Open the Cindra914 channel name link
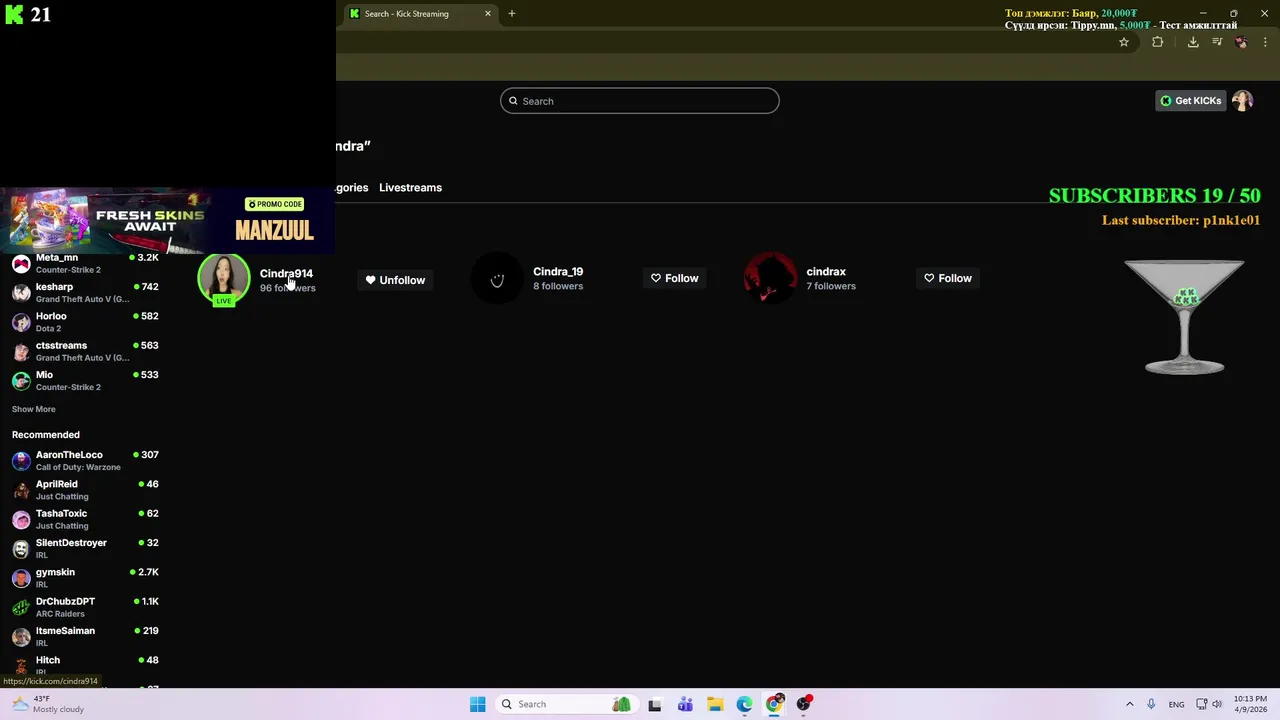Screen dimensions: 1280x720 click(286, 274)
